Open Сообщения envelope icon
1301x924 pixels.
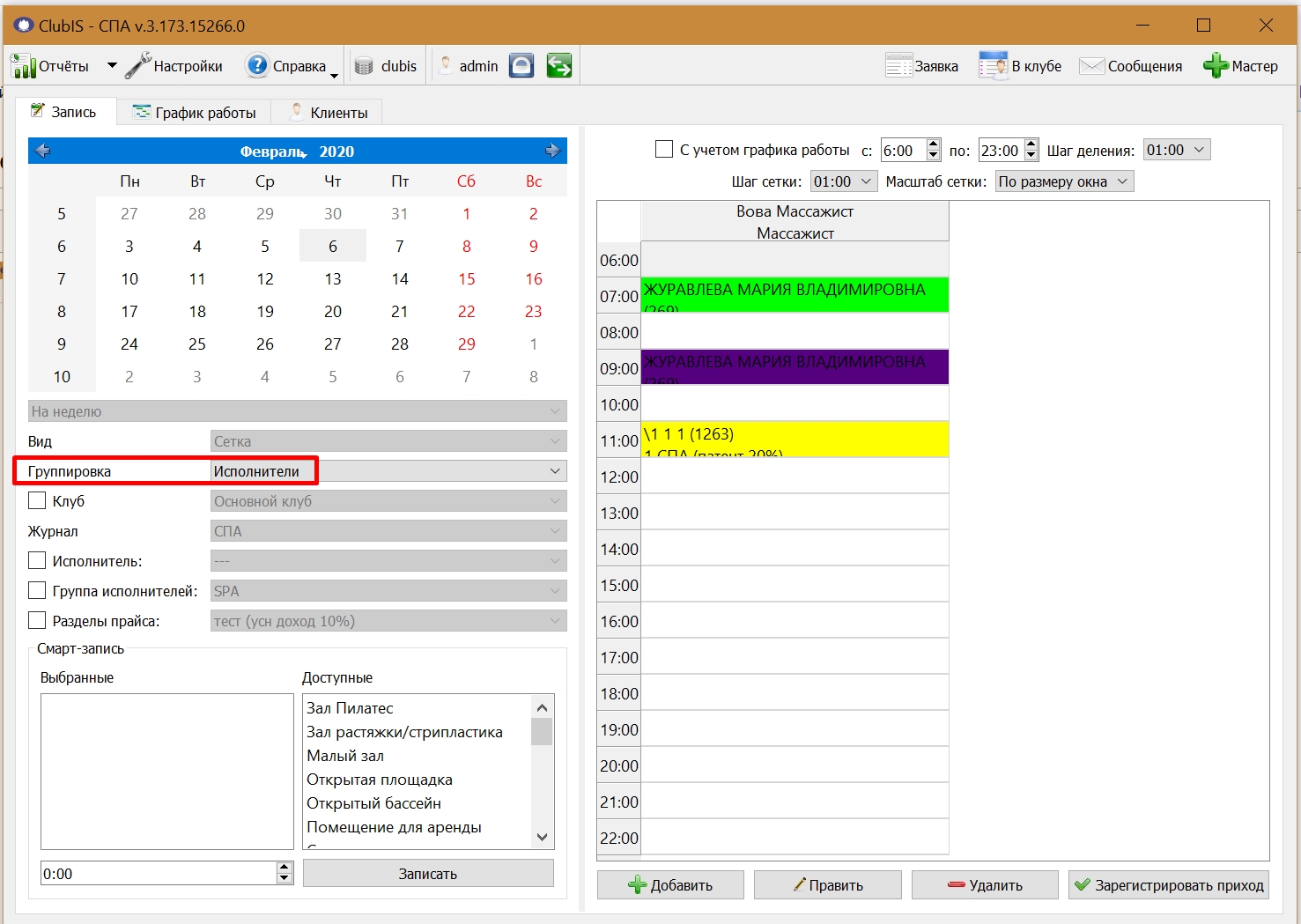tap(1092, 66)
